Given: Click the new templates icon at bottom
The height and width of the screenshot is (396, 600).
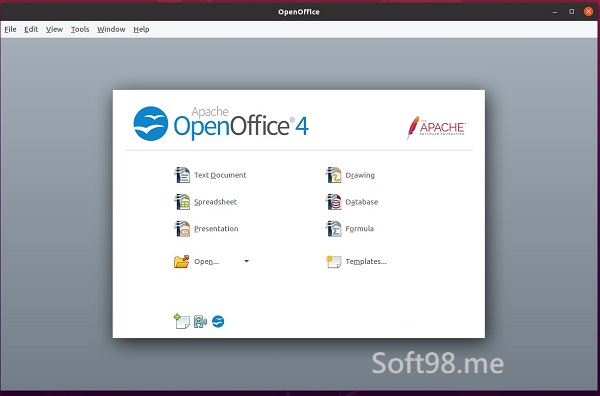Looking at the screenshot, I should [x=182, y=321].
